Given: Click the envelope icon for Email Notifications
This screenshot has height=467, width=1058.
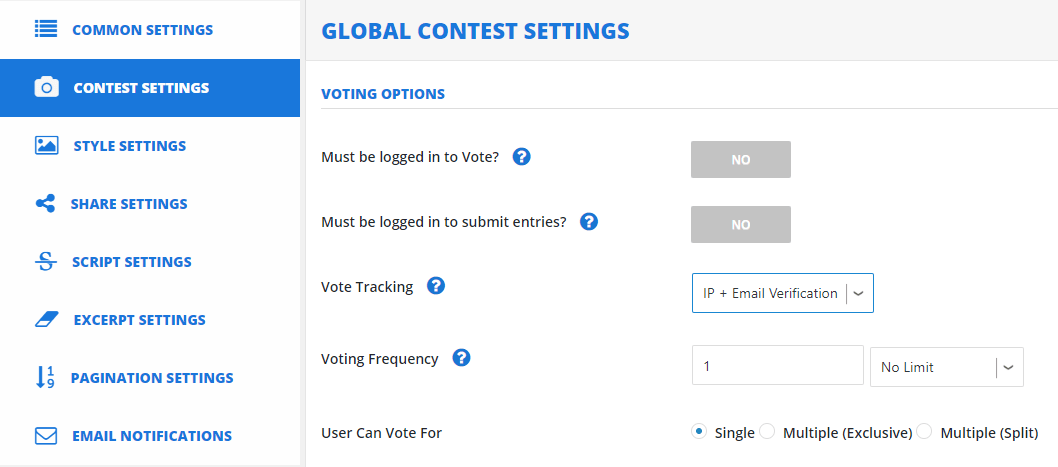Looking at the screenshot, I should coord(46,436).
